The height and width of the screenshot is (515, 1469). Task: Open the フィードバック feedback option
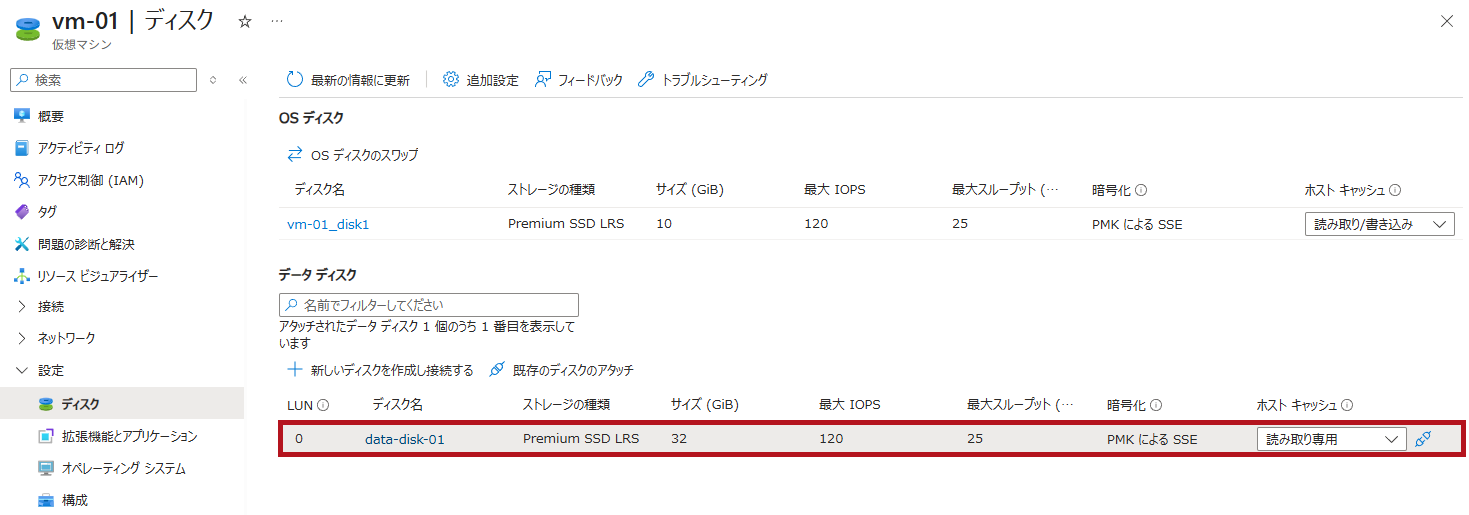point(579,80)
